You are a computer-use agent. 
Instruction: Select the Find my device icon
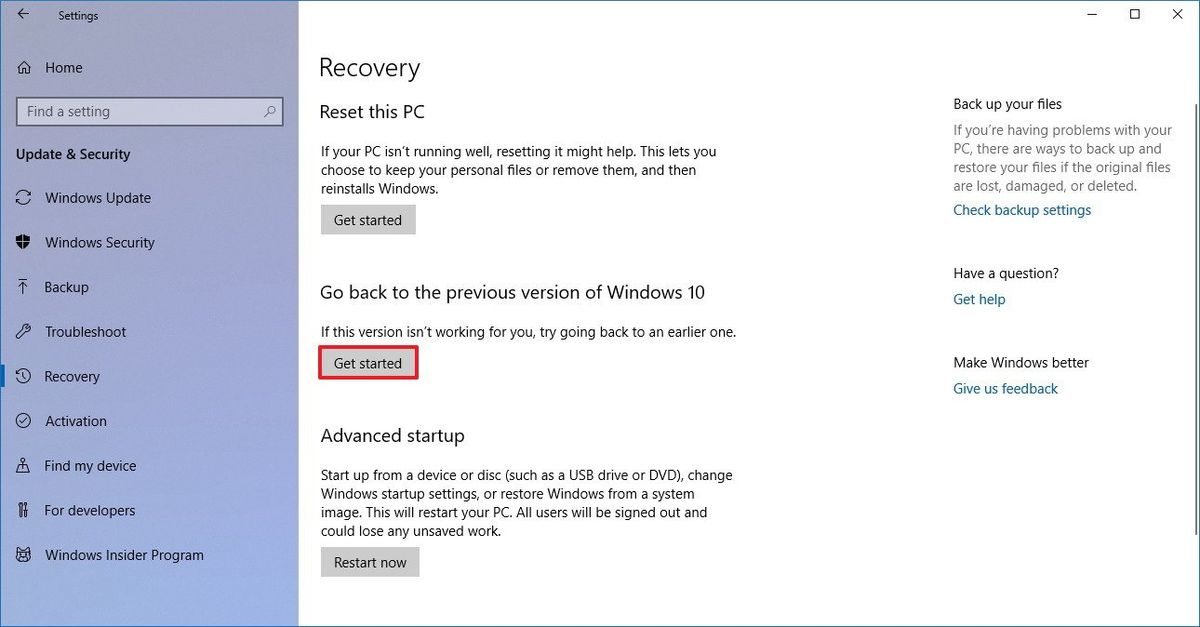(x=23, y=466)
